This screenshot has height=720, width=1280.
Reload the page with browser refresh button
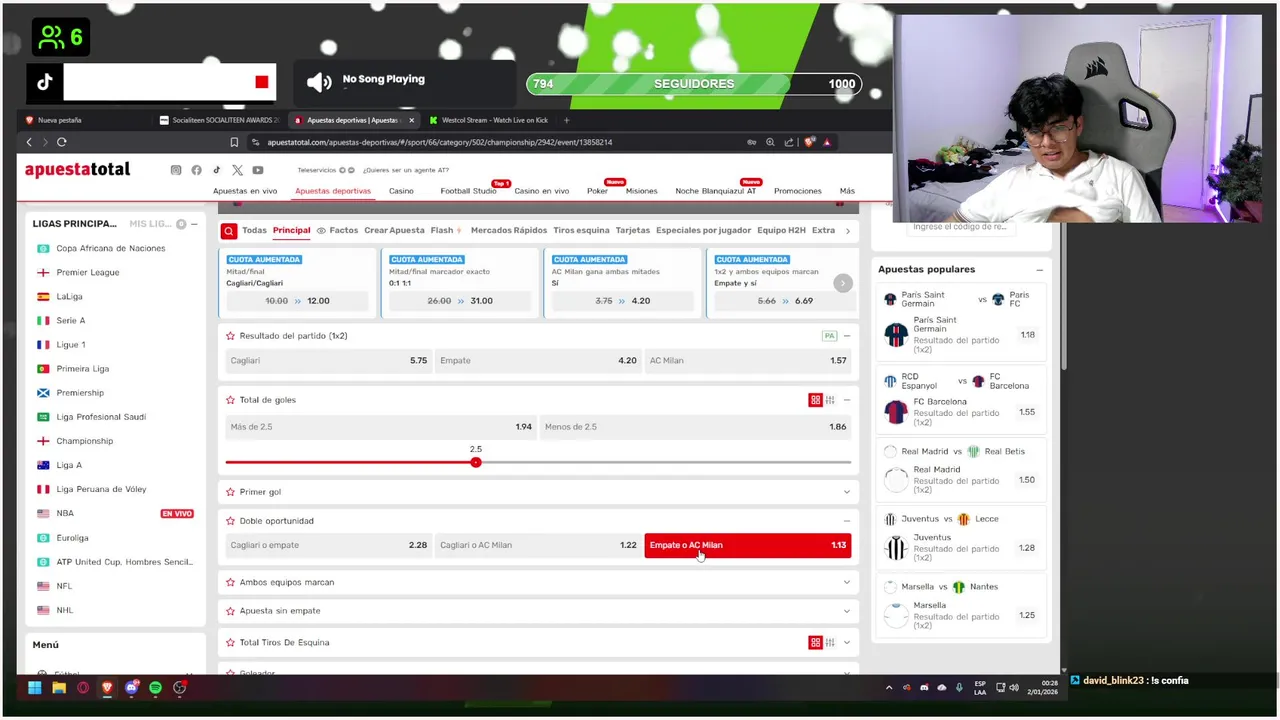pos(61,142)
